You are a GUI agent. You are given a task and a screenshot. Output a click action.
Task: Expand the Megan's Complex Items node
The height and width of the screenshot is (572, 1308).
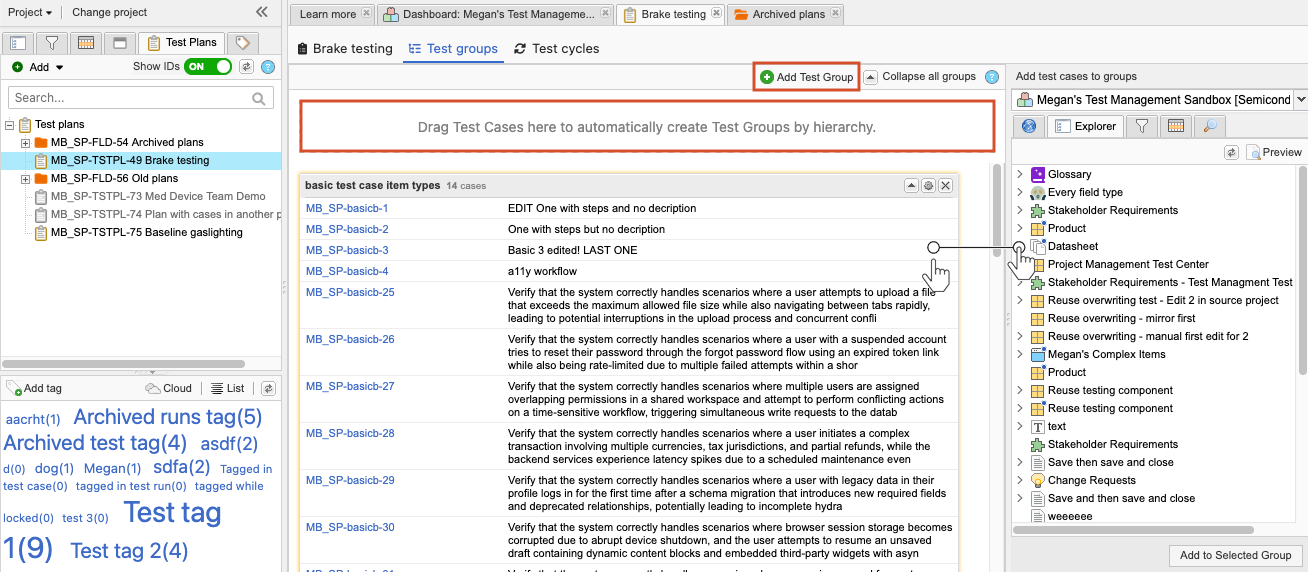(1020, 354)
